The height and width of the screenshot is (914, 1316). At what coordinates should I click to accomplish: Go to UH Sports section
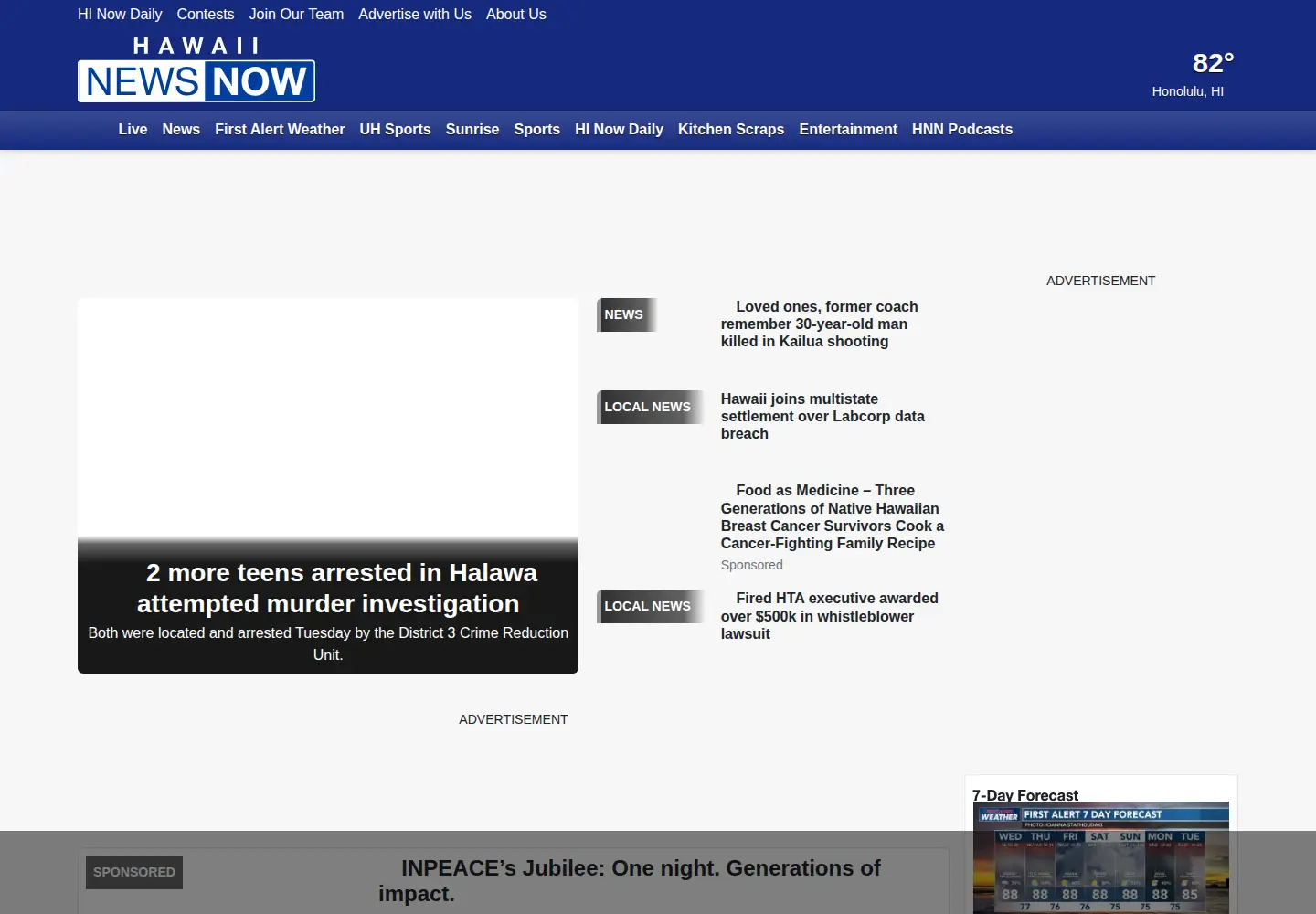[395, 129]
